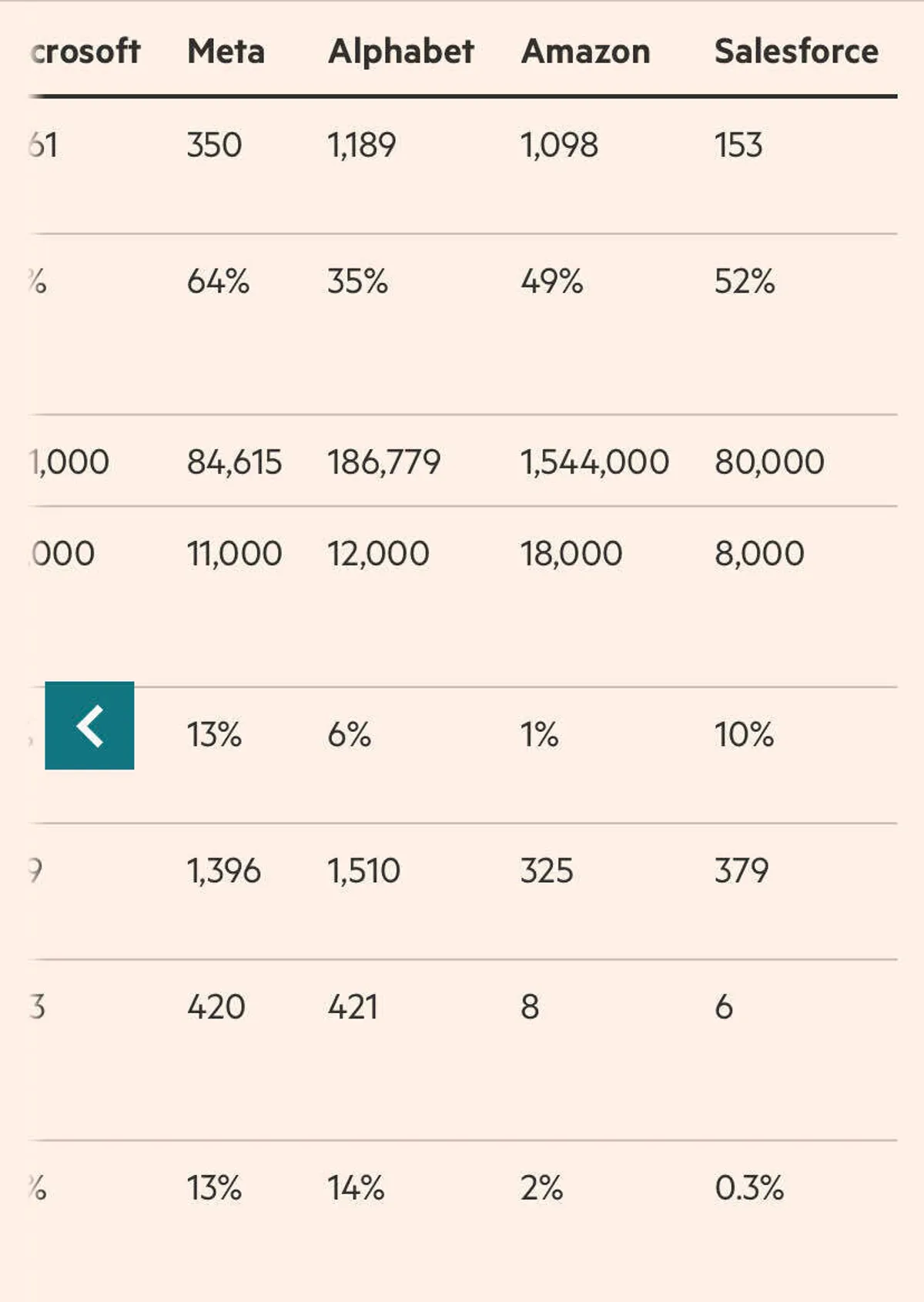Image resolution: width=924 pixels, height=1302 pixels.
Task: Click the Amazon value 1,098
Action: pos(559,145)
